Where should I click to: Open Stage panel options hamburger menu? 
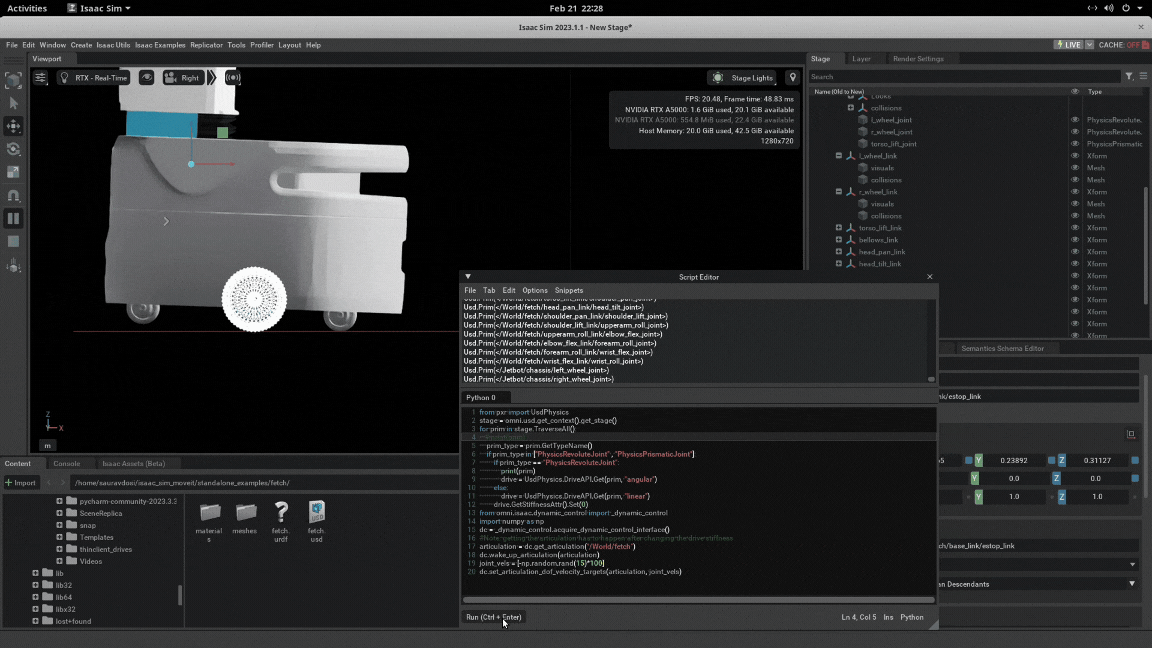pos(1143,76)
